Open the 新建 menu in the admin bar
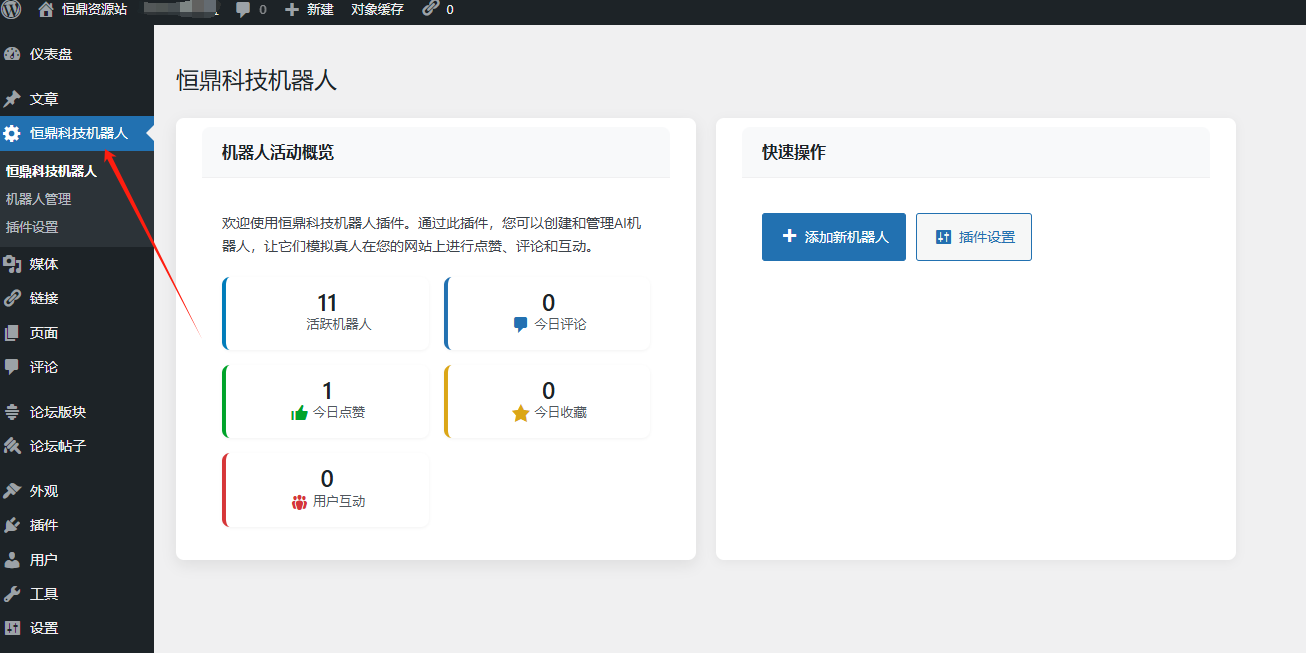The height and width of the screenshot is (653, 1306). [309, 9]
